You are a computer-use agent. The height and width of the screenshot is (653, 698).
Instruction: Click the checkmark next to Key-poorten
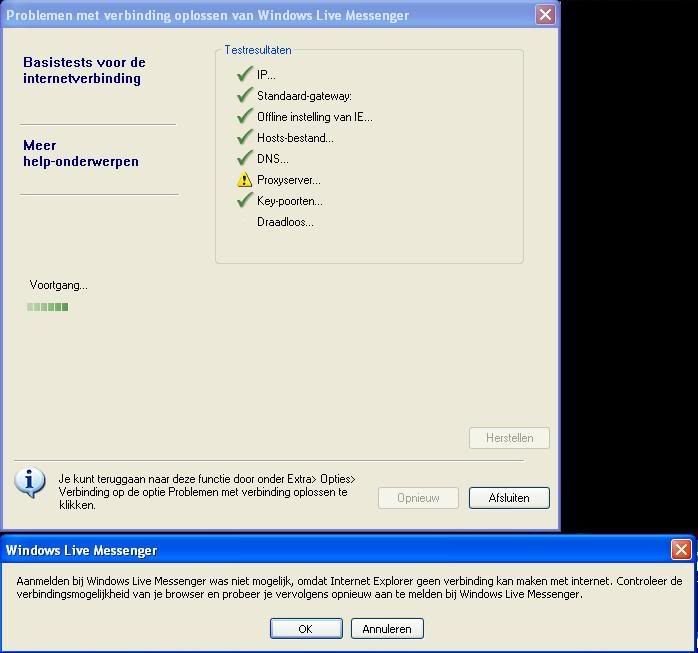244,200
